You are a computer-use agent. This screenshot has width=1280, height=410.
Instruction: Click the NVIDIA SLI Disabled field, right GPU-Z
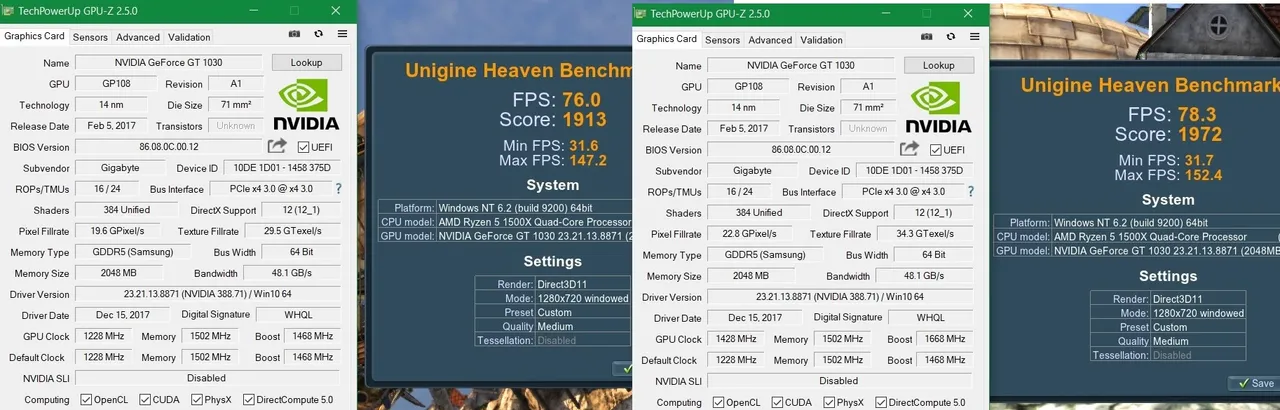click(x=840, y=381)
